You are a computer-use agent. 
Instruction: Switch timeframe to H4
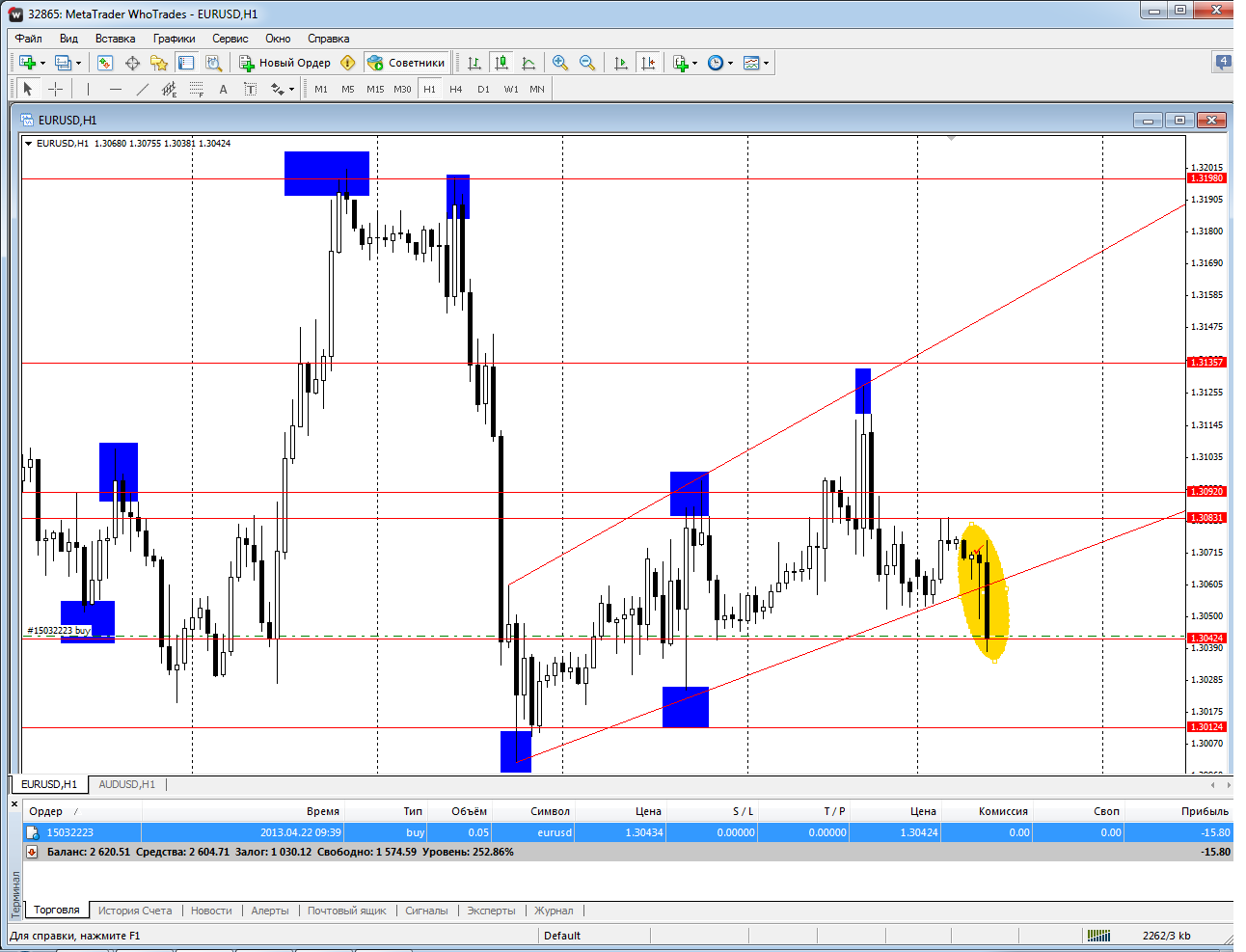click(456, 89)
